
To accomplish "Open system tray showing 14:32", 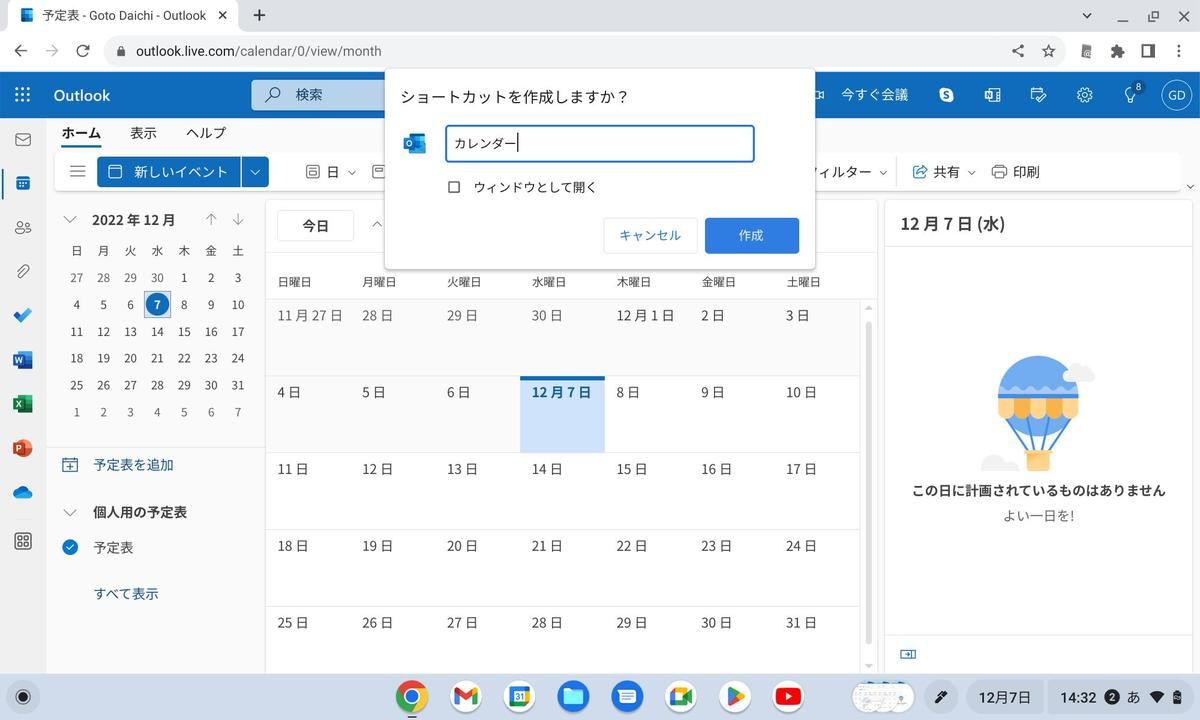I will point(1119,697).
